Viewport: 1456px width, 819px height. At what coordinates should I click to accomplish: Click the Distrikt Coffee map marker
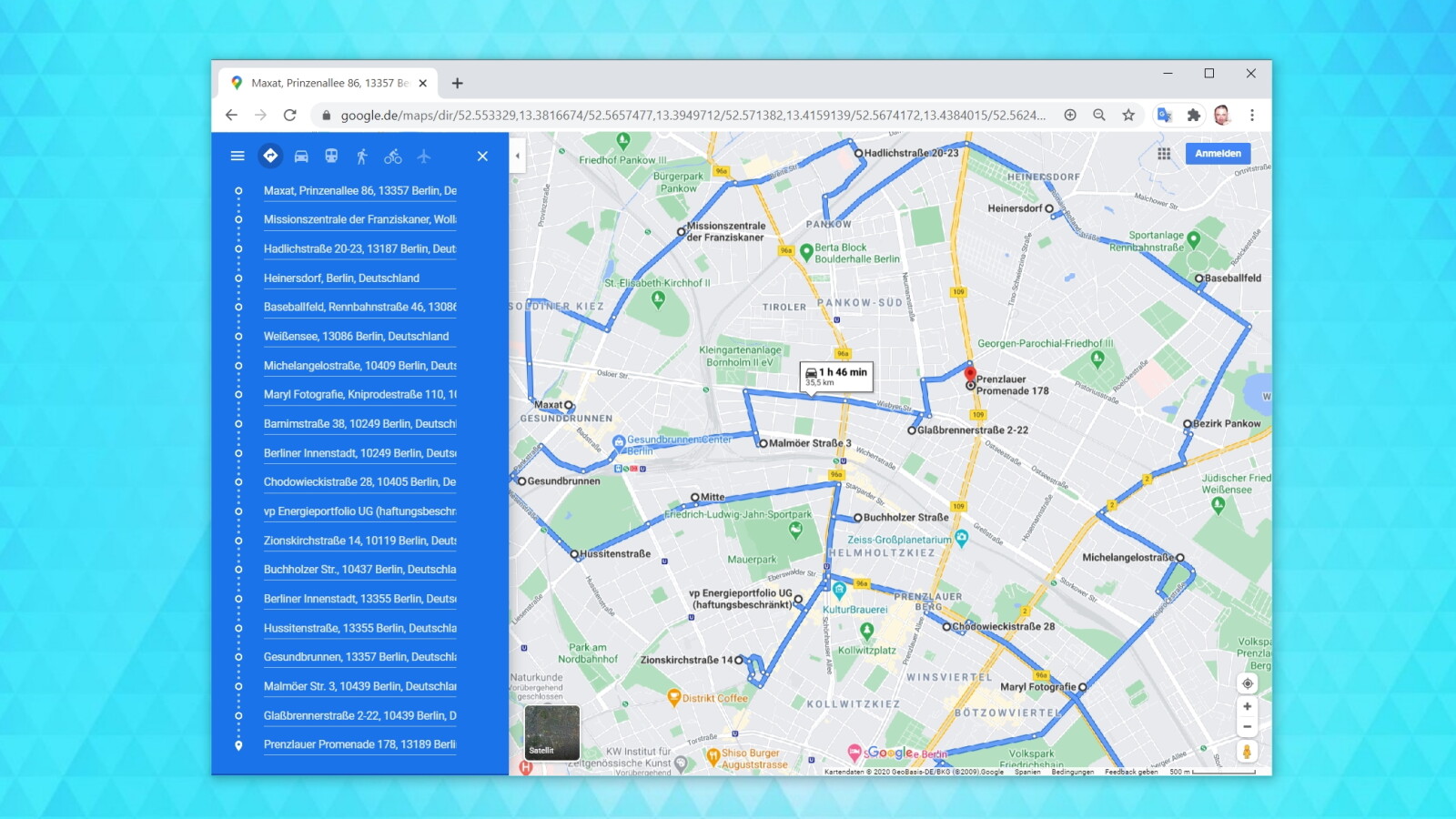[674, 698]
